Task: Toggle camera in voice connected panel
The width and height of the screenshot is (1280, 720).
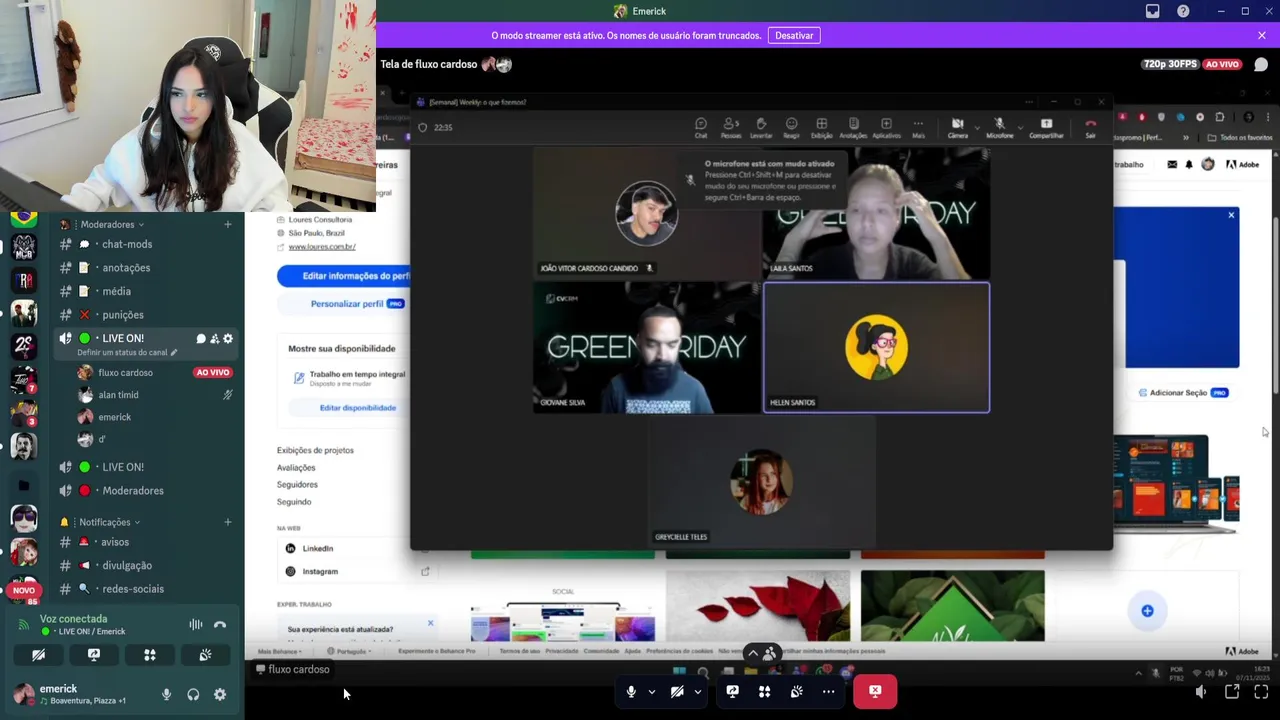Action: point(38,655)
